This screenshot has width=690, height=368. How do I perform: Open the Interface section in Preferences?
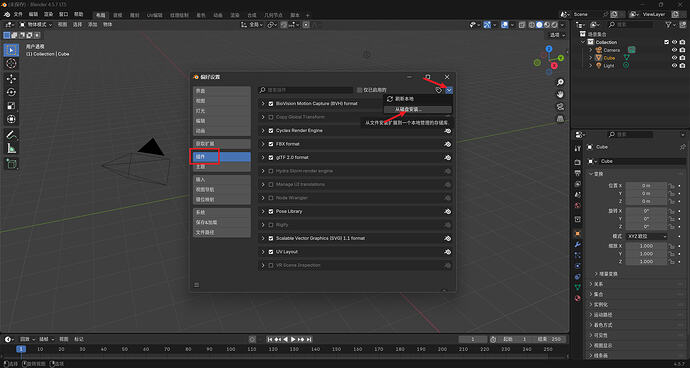(x=222, y=91)
